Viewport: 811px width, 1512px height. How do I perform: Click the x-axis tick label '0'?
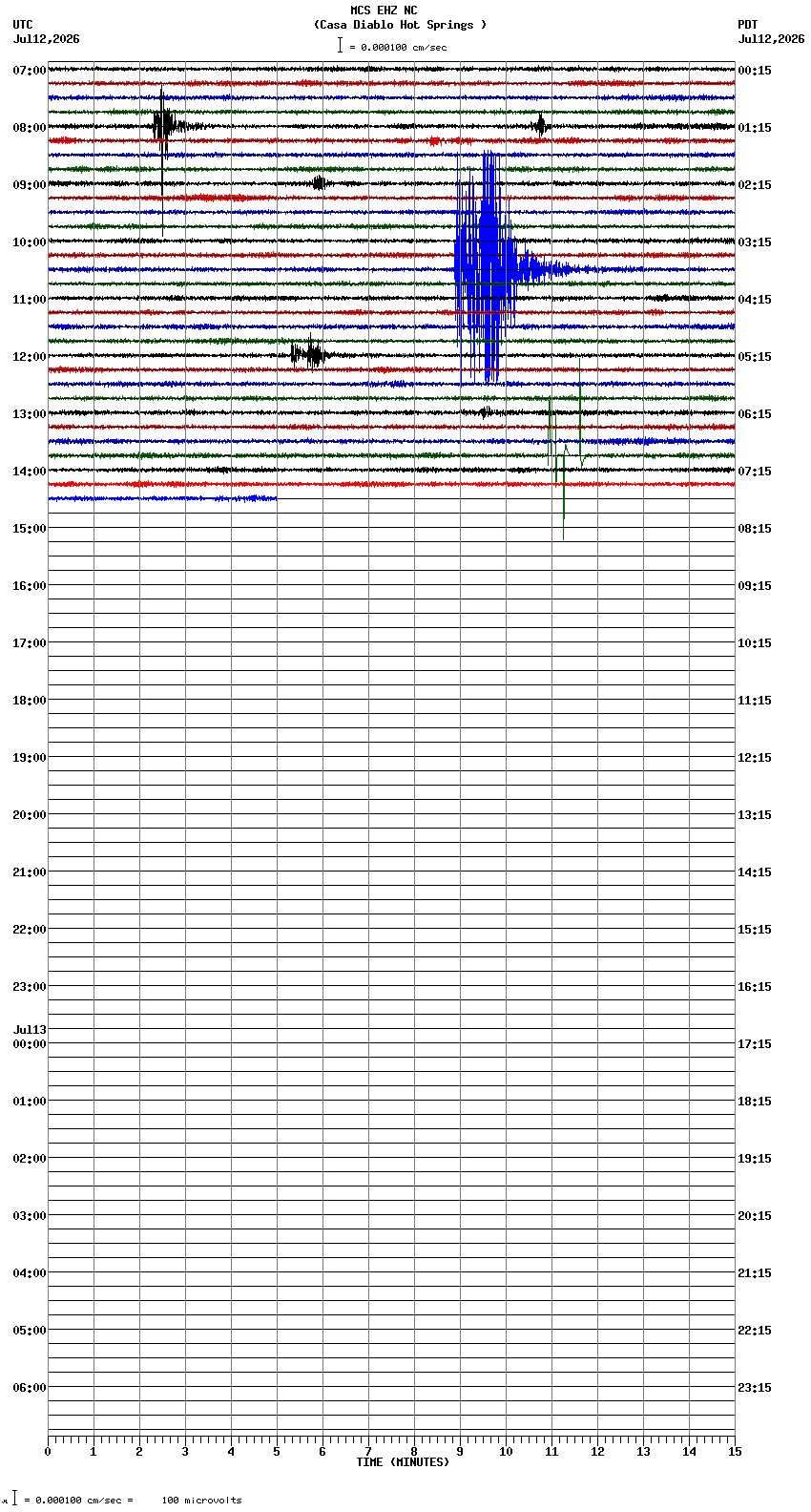pyautogui.click(x=48, y=1452)
